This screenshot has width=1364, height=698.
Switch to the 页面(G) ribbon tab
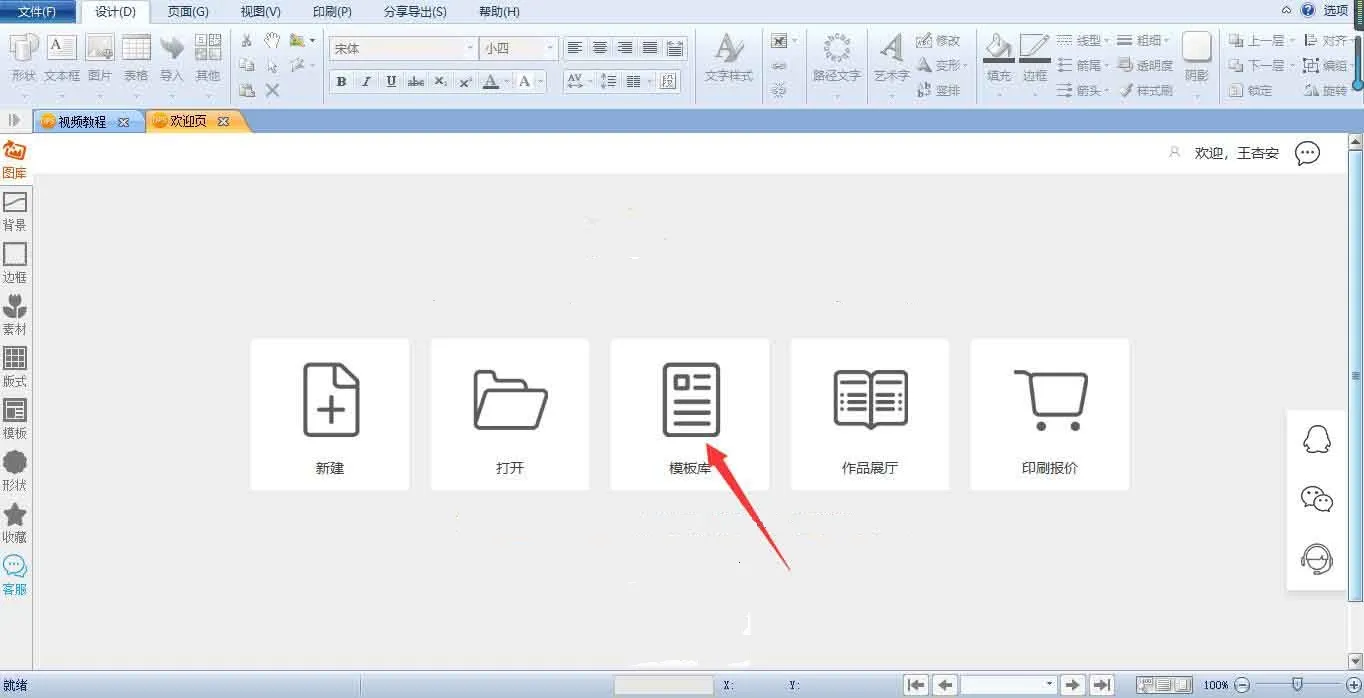(x=188, y=12)
